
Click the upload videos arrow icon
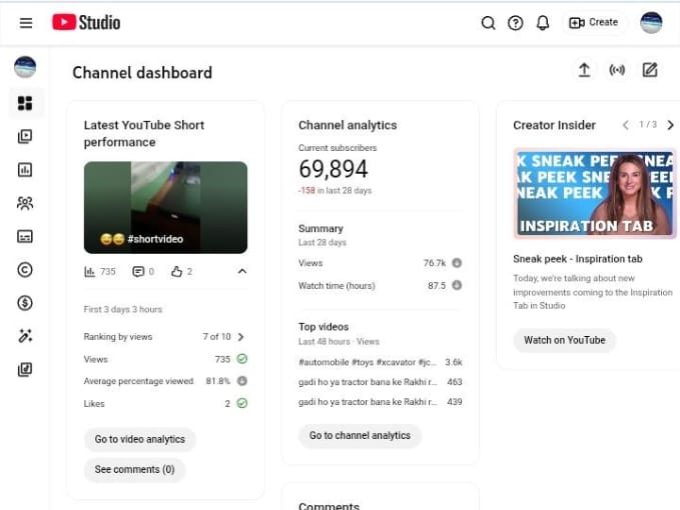coord(584,70)
